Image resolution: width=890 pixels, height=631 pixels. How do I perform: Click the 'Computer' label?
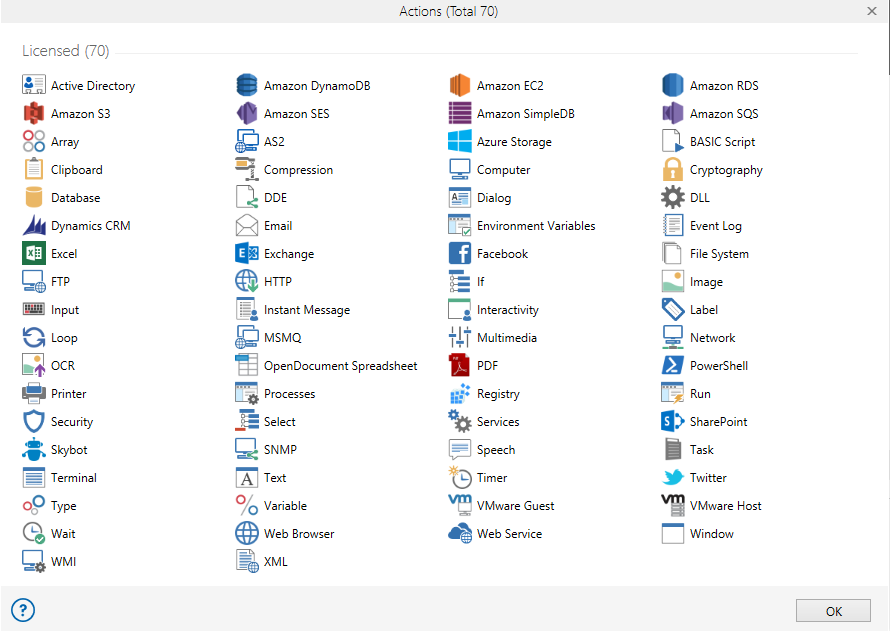point(503,170)
